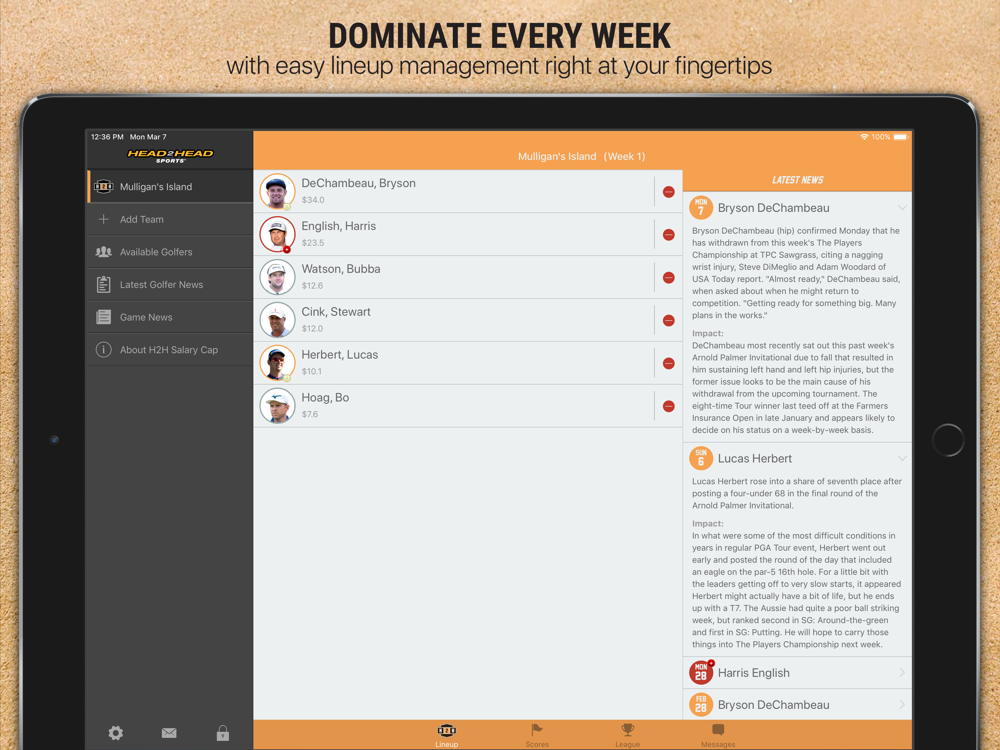This screenshot has height=750, width=1000.
Task: Click the Mon 7 date badge
Action: pyautogui.click(x=701, y=208)
